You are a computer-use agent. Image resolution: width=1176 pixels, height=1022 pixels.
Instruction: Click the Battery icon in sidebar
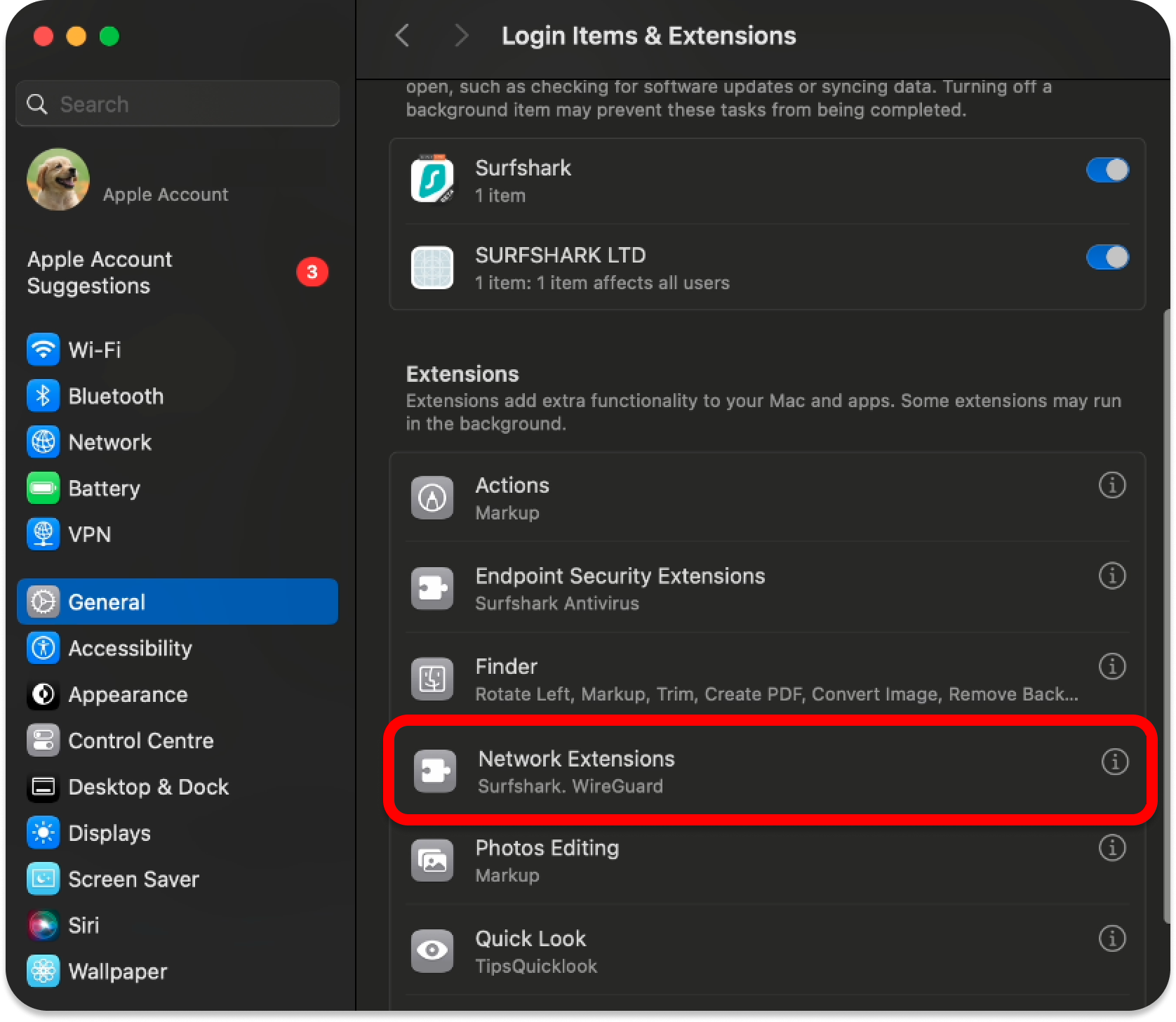43,489
